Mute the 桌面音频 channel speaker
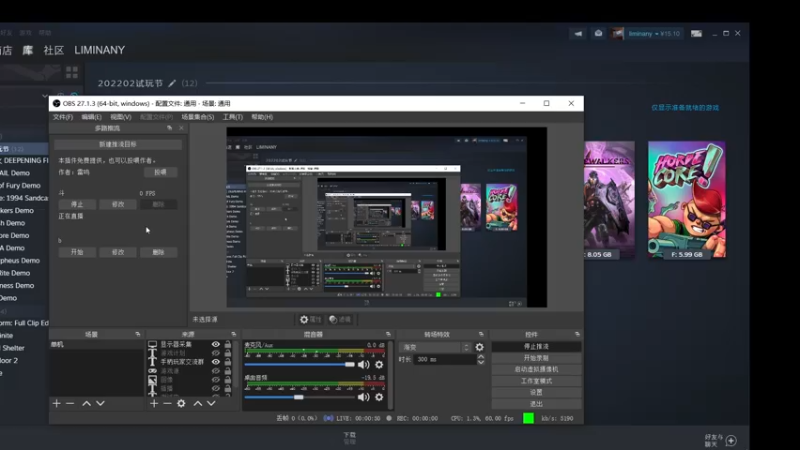 click(363, 397)
